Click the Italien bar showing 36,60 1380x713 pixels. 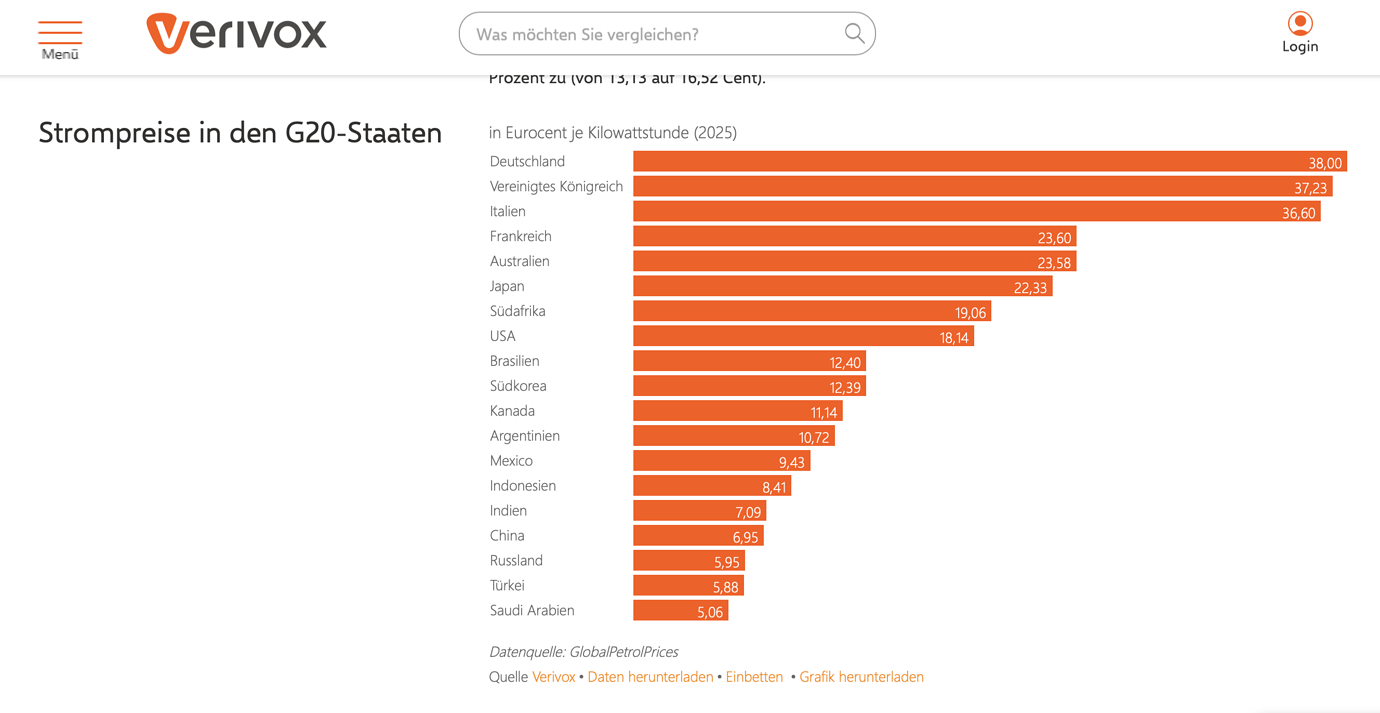tap(976, 212)
